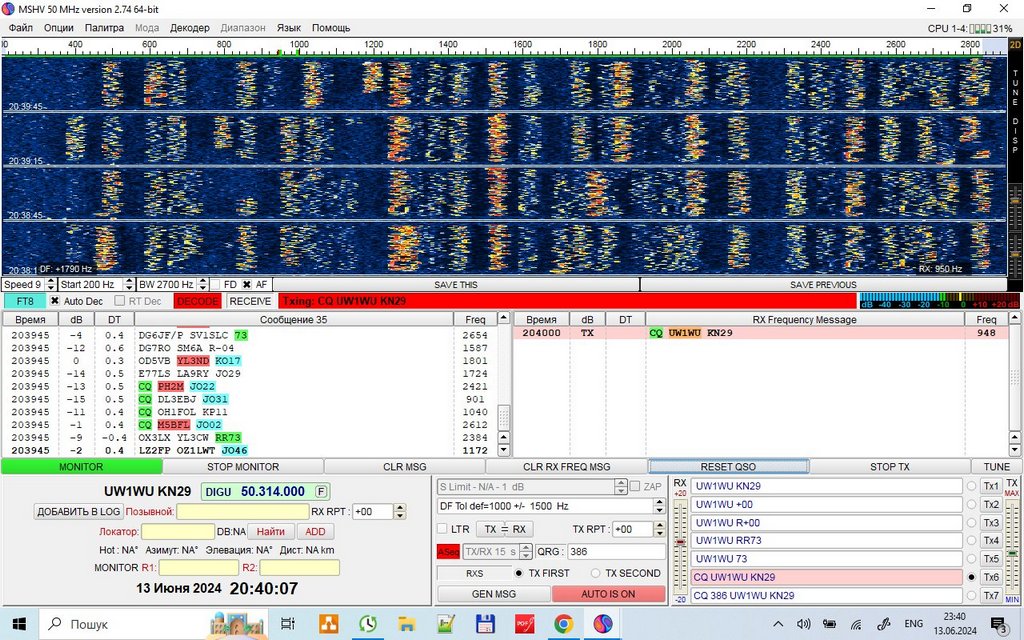Click the GEN MSG button
1024x640 pixels.
point(494,594)
